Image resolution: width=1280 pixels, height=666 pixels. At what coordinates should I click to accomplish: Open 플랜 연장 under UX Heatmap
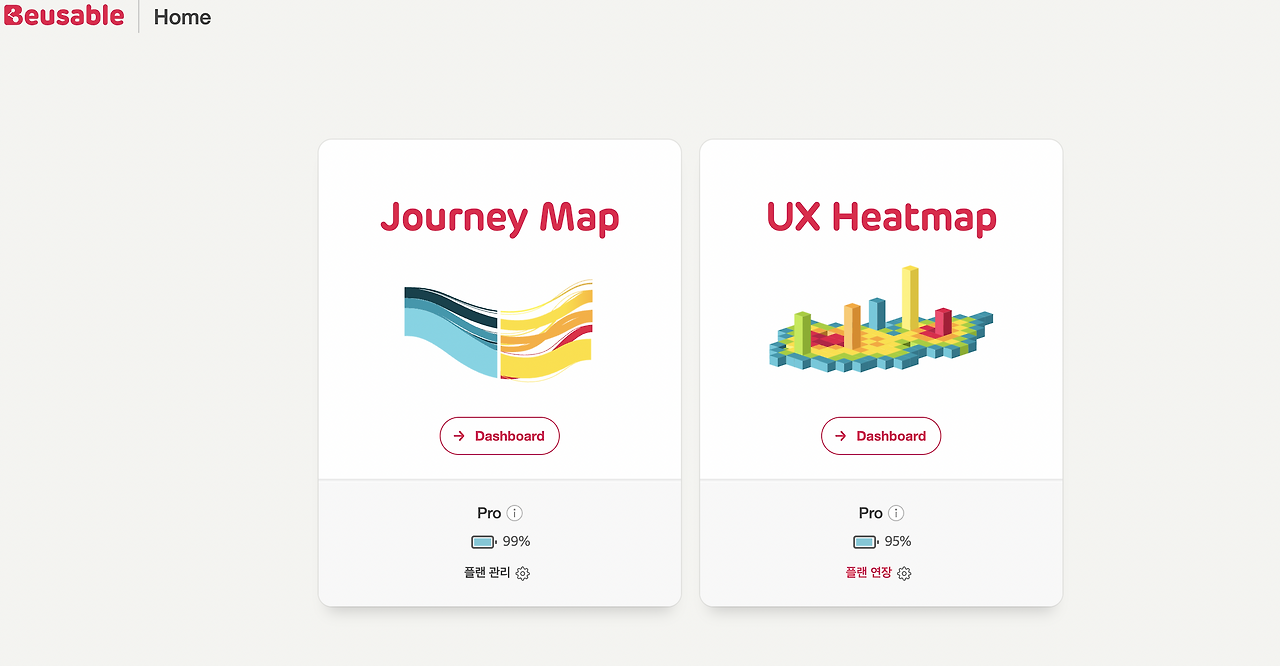click(868, 573)
